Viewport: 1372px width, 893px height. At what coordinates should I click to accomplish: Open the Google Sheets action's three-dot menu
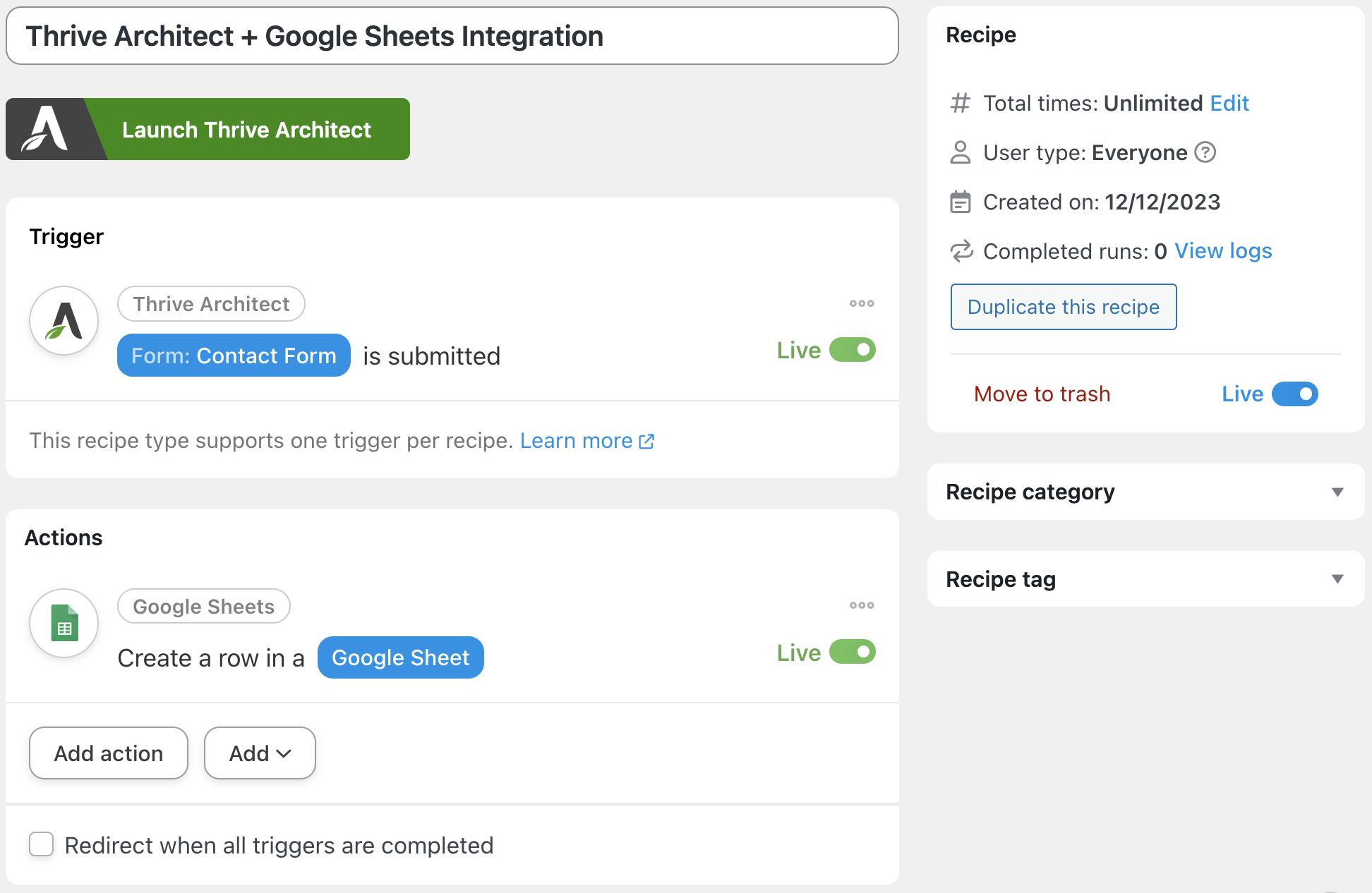[x=861, y=605]
